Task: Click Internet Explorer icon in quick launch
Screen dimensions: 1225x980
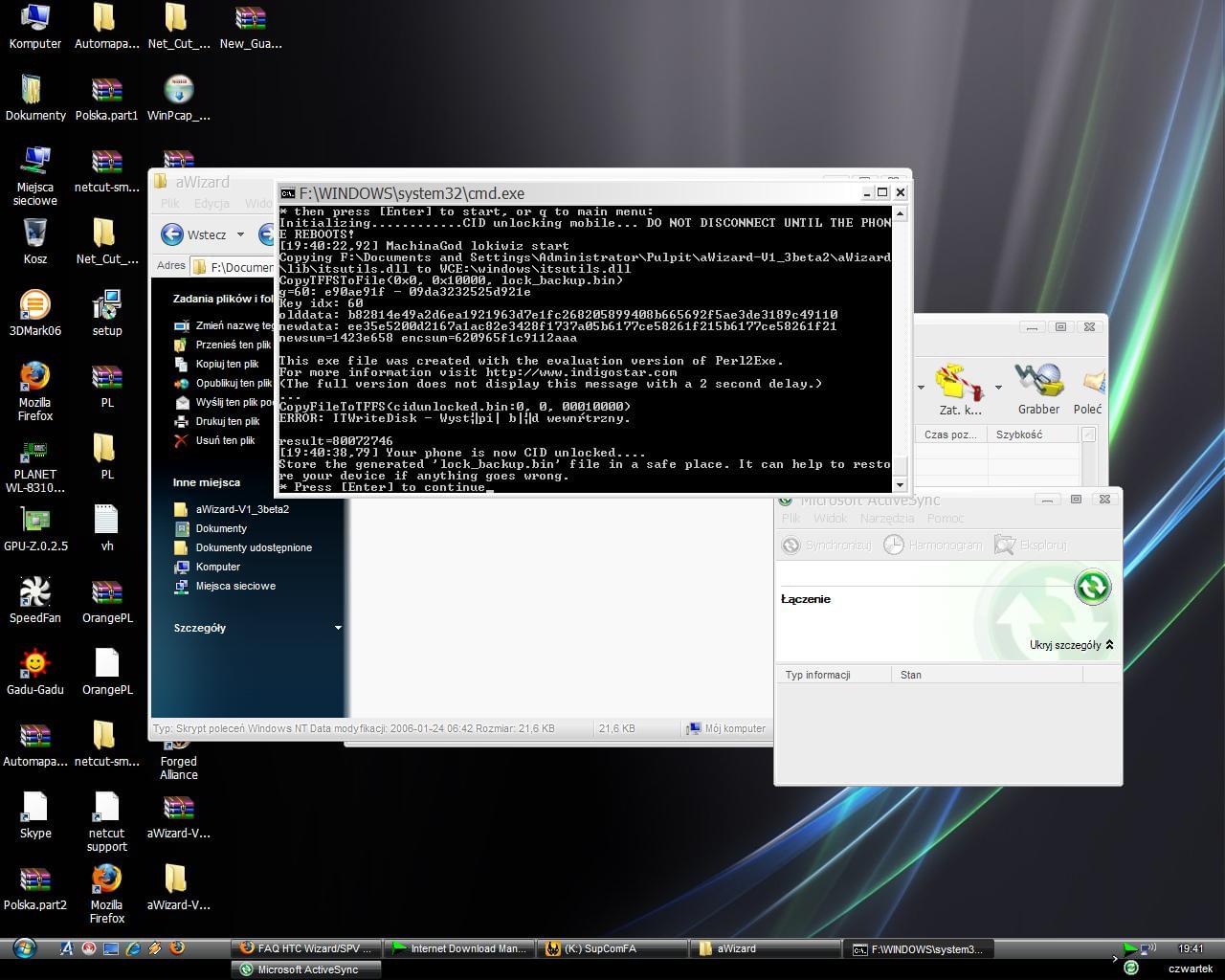Action: pyautogui.click(x=133, y=948)
